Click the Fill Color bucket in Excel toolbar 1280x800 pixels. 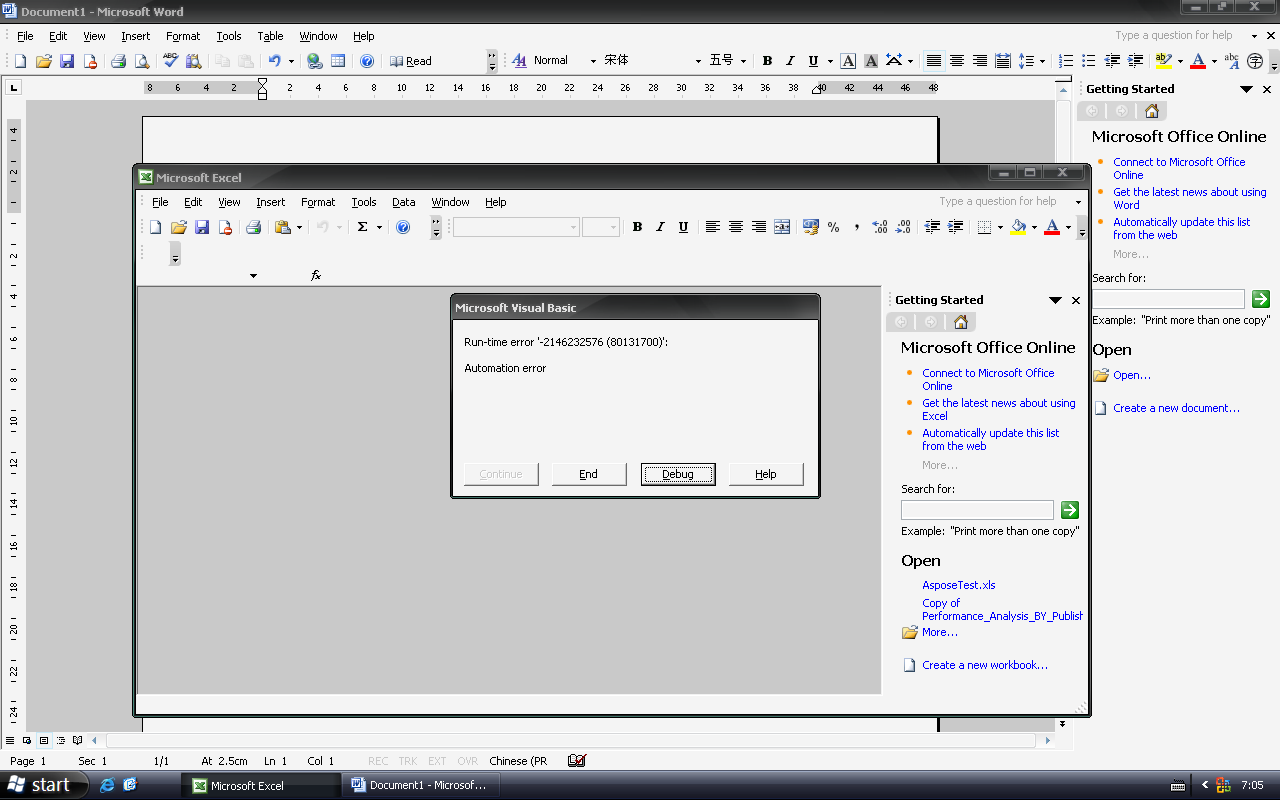pyautogui.click(x=1018, y=227)
